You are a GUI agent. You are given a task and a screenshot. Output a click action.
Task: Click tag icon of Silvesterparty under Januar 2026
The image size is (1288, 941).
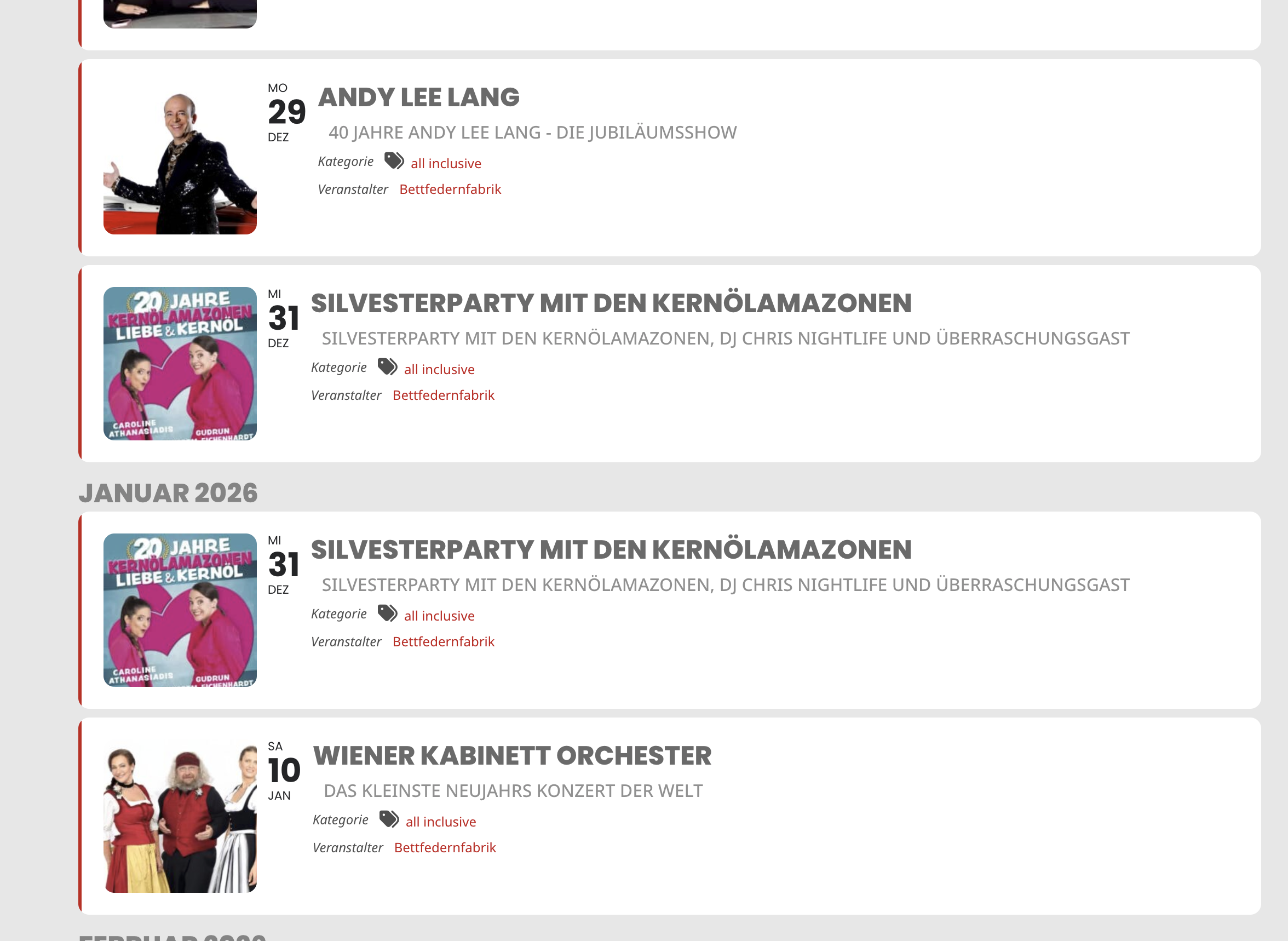387,613
